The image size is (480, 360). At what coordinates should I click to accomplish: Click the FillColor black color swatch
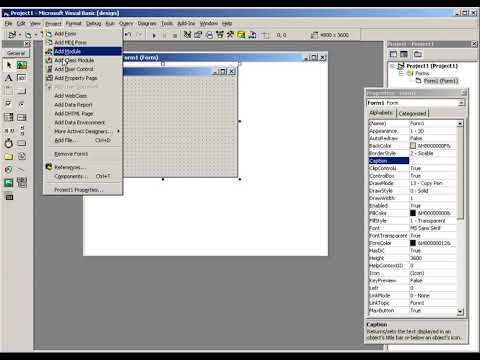[413, 213]
